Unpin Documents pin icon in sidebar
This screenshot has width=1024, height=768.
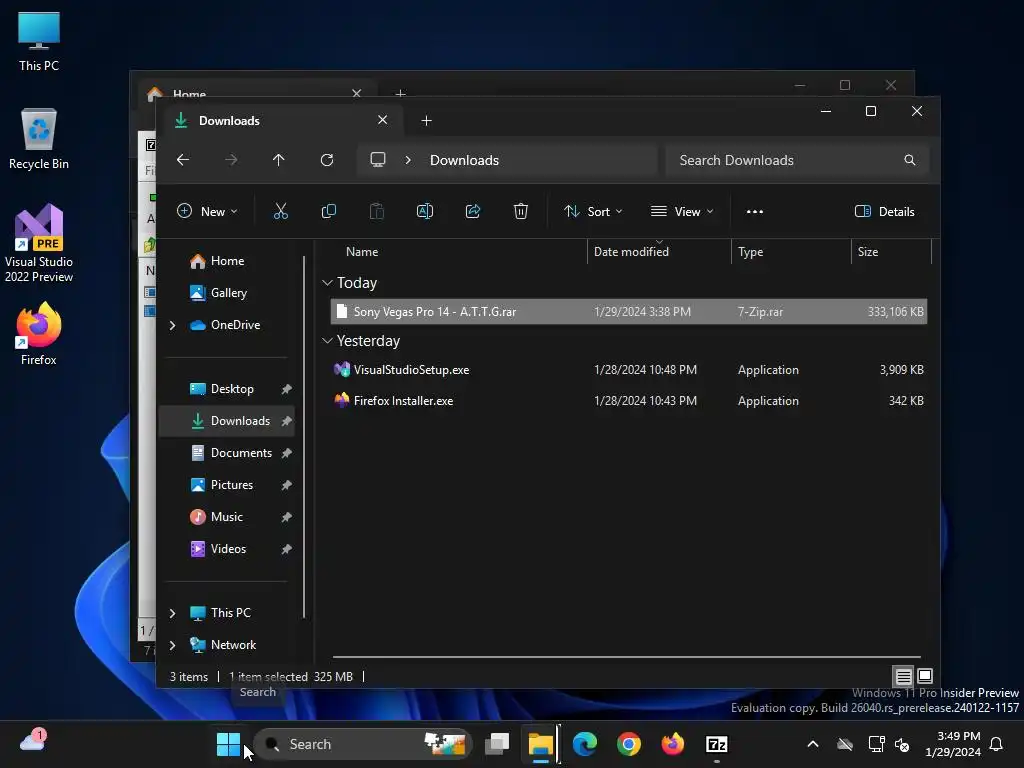pyautogui.click(x=286, y=453)
